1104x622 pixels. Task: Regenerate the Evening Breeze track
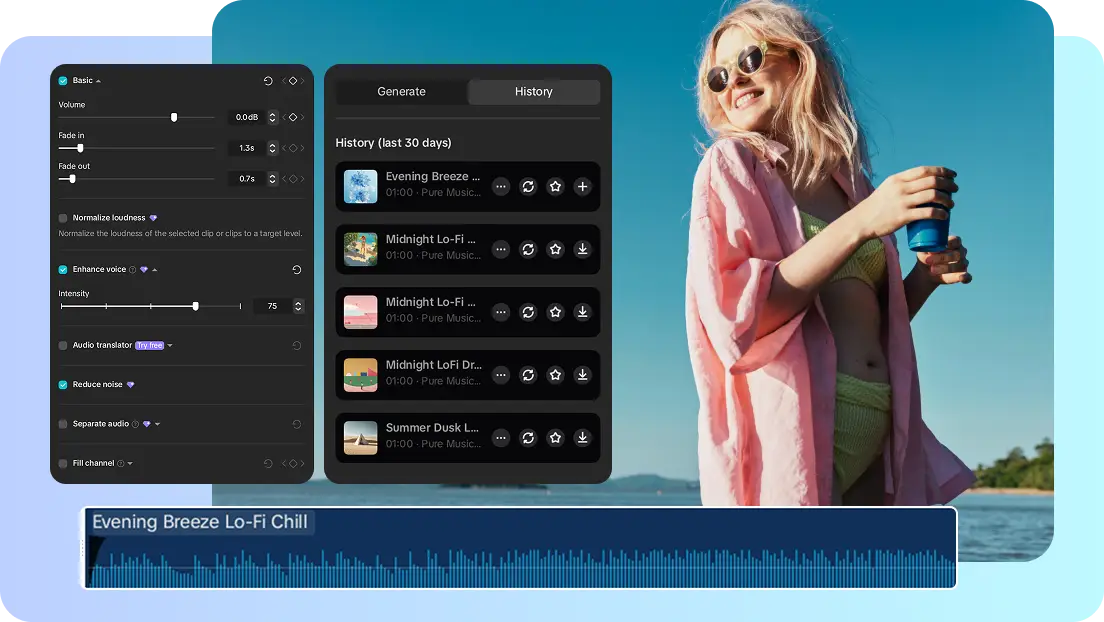pos(528,187)
